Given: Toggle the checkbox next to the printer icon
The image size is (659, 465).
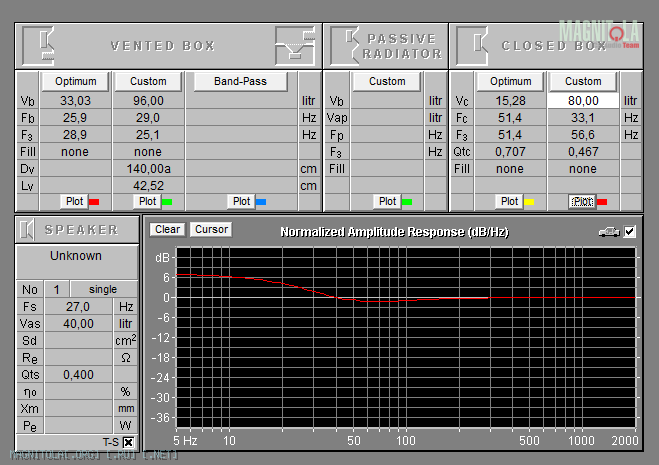Looking at the screenshot, I should point(629,231).
